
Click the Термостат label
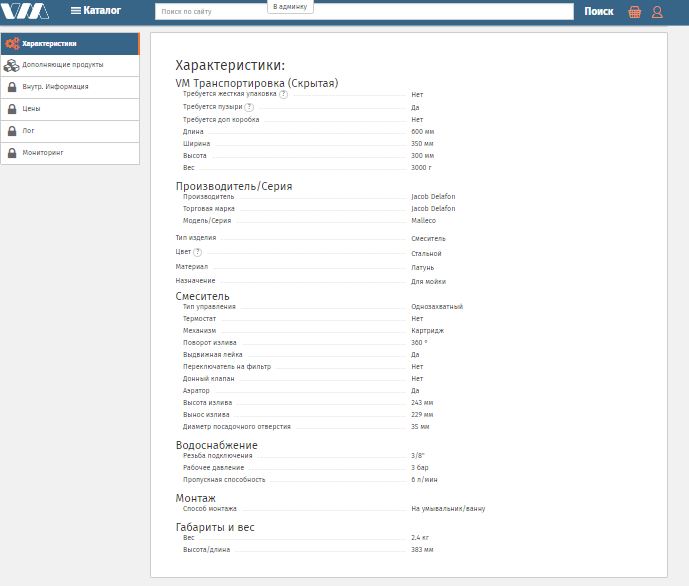(199, 318)
